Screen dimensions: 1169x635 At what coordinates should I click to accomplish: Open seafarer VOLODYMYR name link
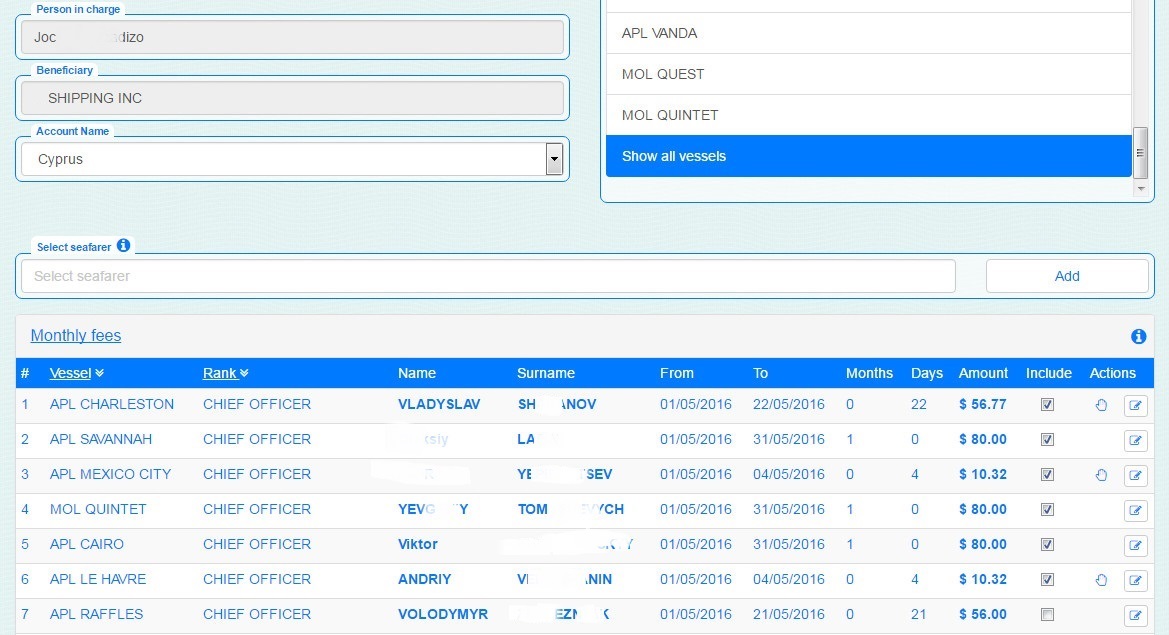tap(443, 614)
